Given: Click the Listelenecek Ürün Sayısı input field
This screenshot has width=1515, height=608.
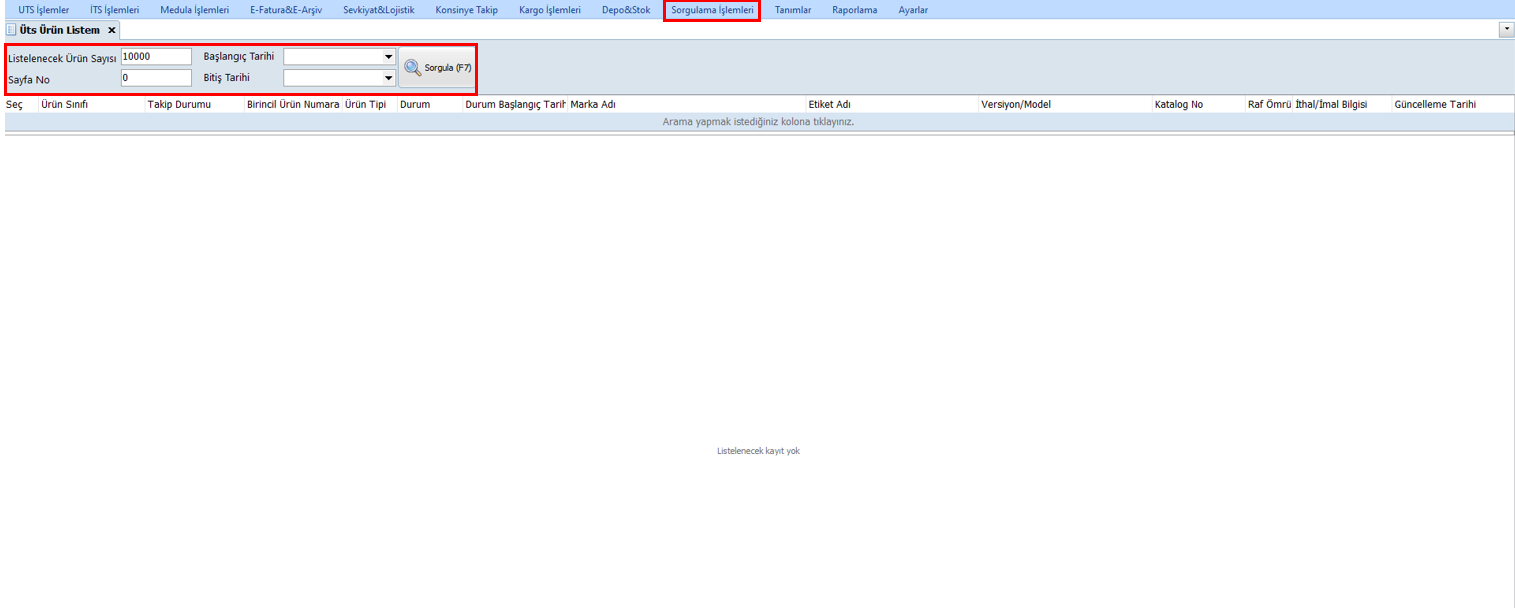Looking at the screenshot, I should [x=156, y=57].
